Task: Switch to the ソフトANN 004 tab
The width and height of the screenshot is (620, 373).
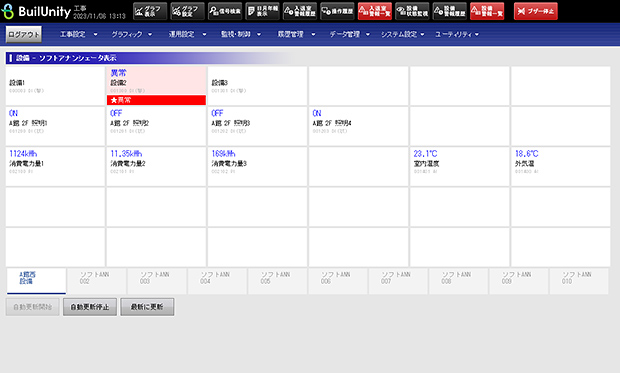Action: coord(217,281)
